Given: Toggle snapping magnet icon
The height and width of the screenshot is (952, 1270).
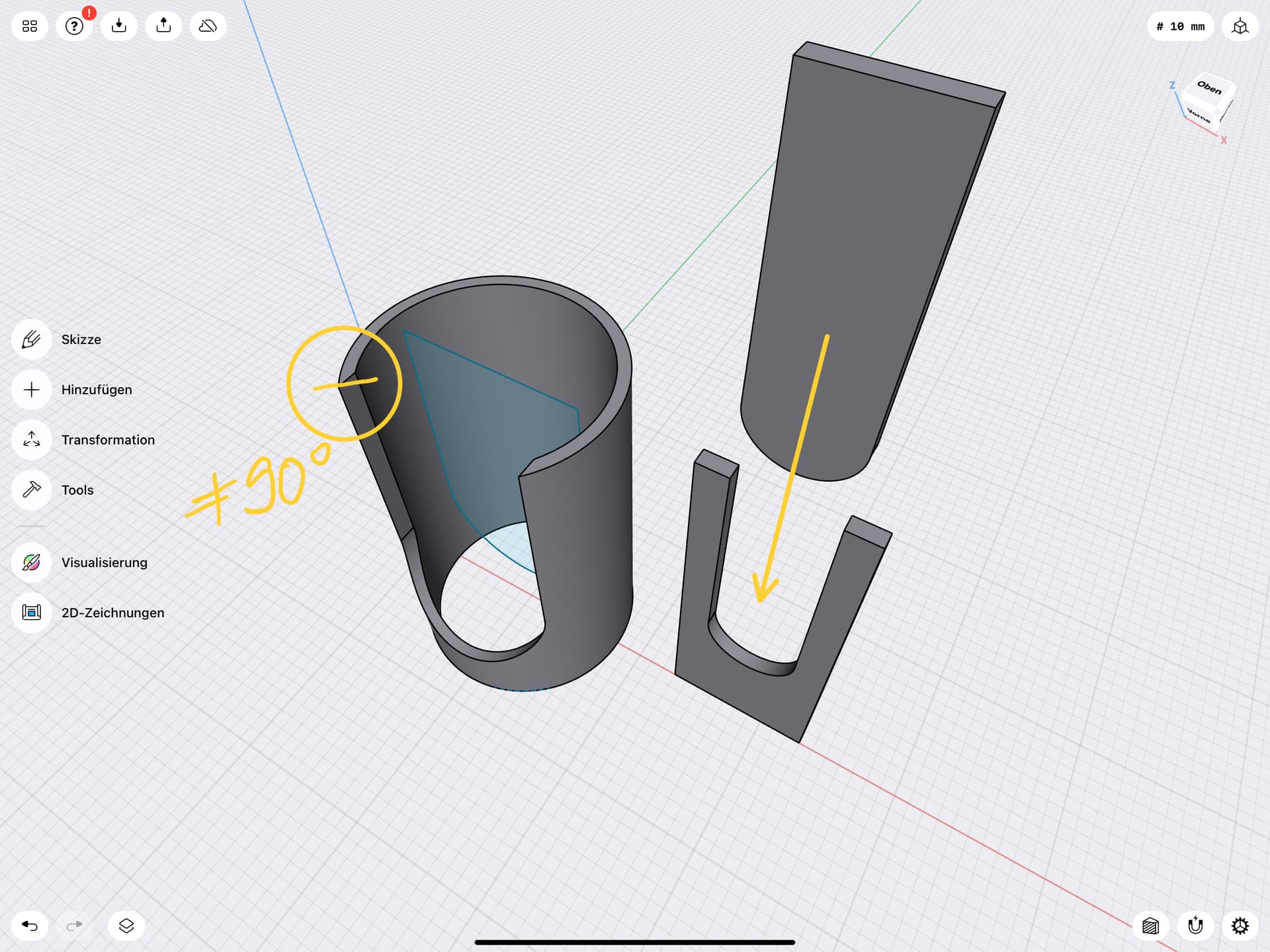Looking at the screenshot, I should pos(1195,926).
